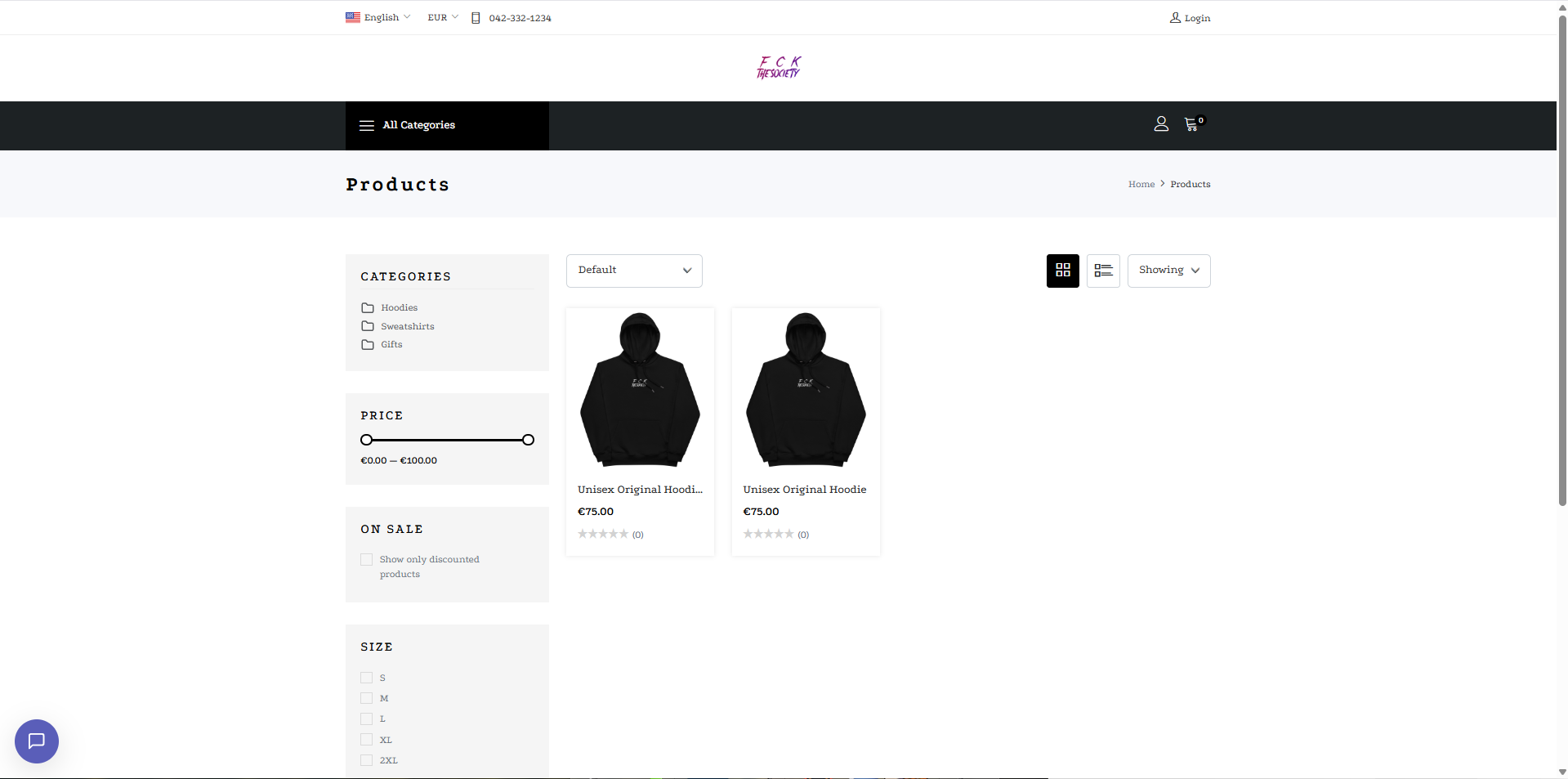The image size is (1568, 779).
Task: Tick the XL size checkbox
Action: pyautogui.click(x=367, y=740)
